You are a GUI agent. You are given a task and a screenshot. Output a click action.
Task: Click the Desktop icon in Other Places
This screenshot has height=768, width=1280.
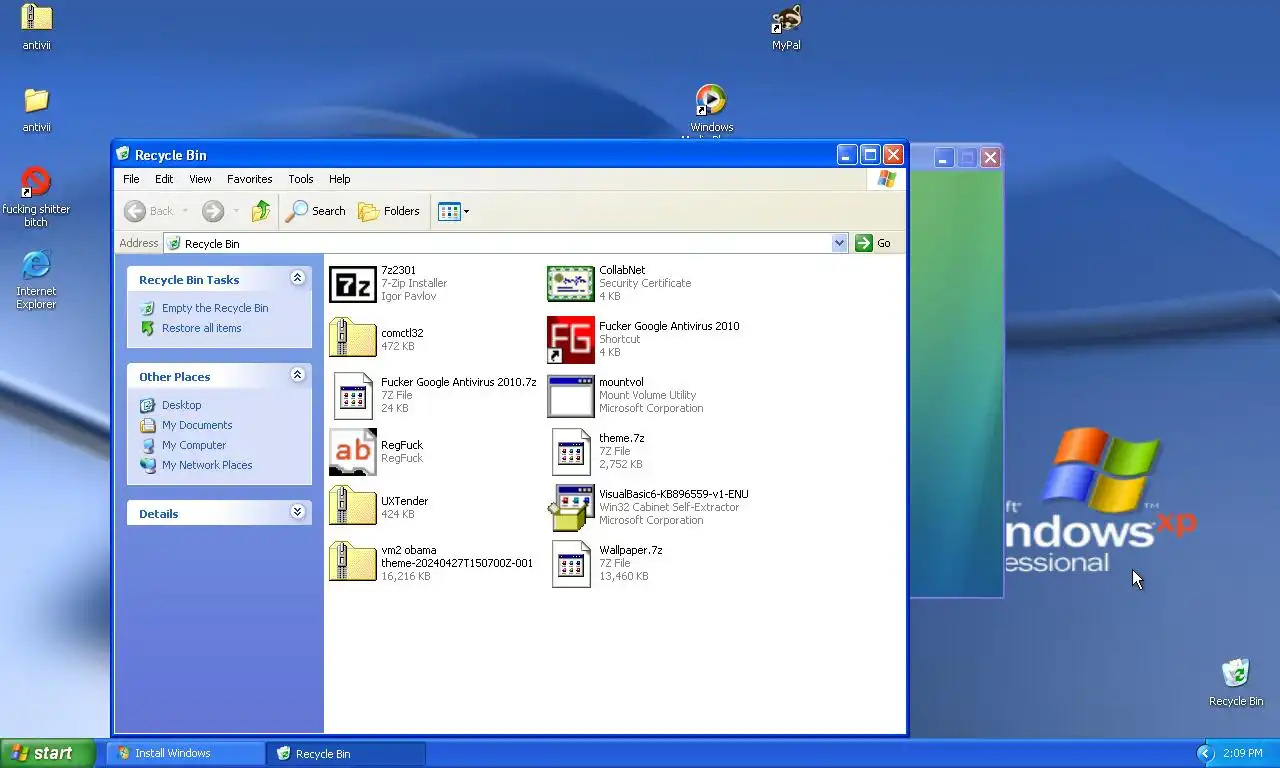click(x=148, y=405)
